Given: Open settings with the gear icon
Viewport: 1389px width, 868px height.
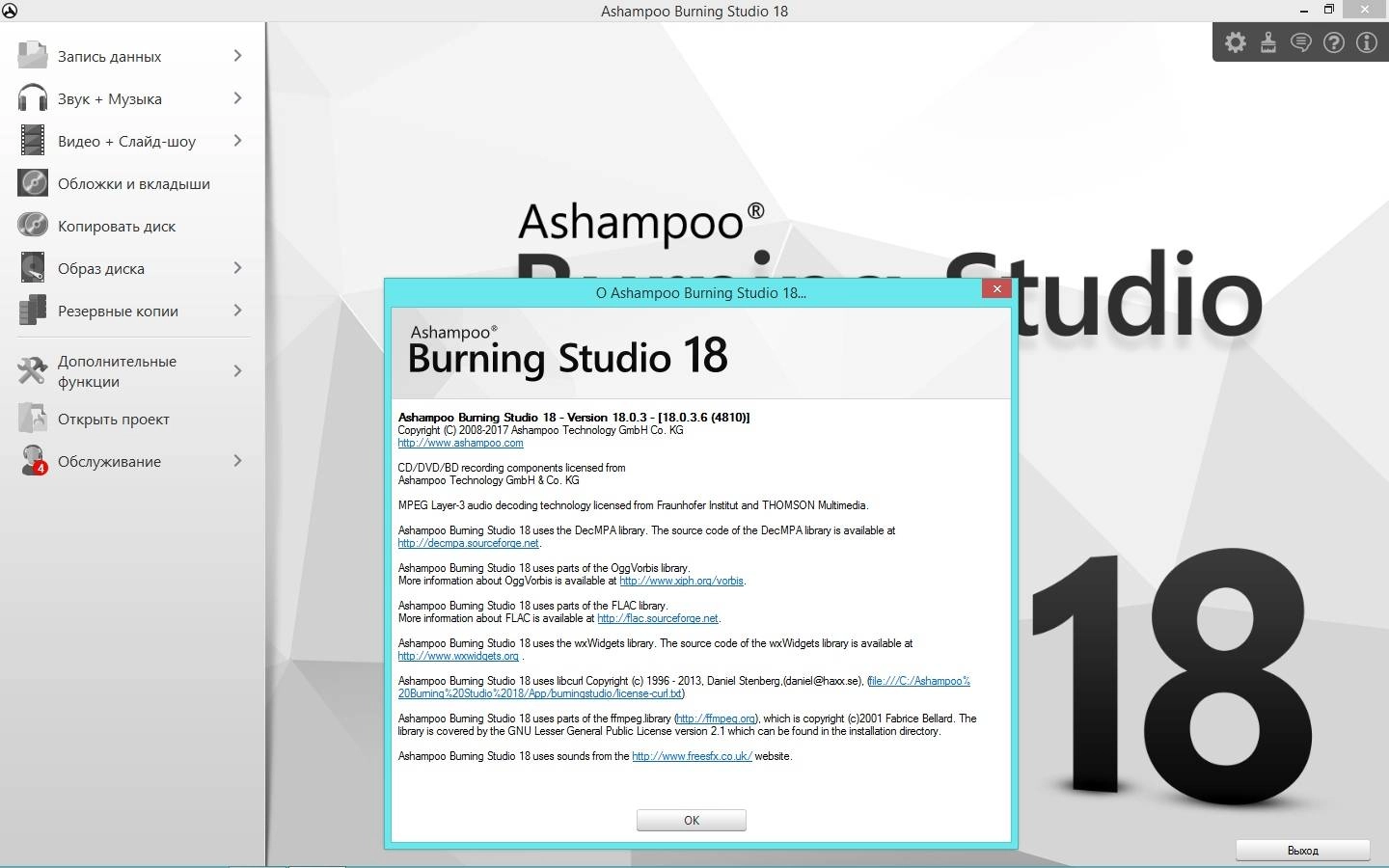Looking at the screenshot, I should 1236,42.
